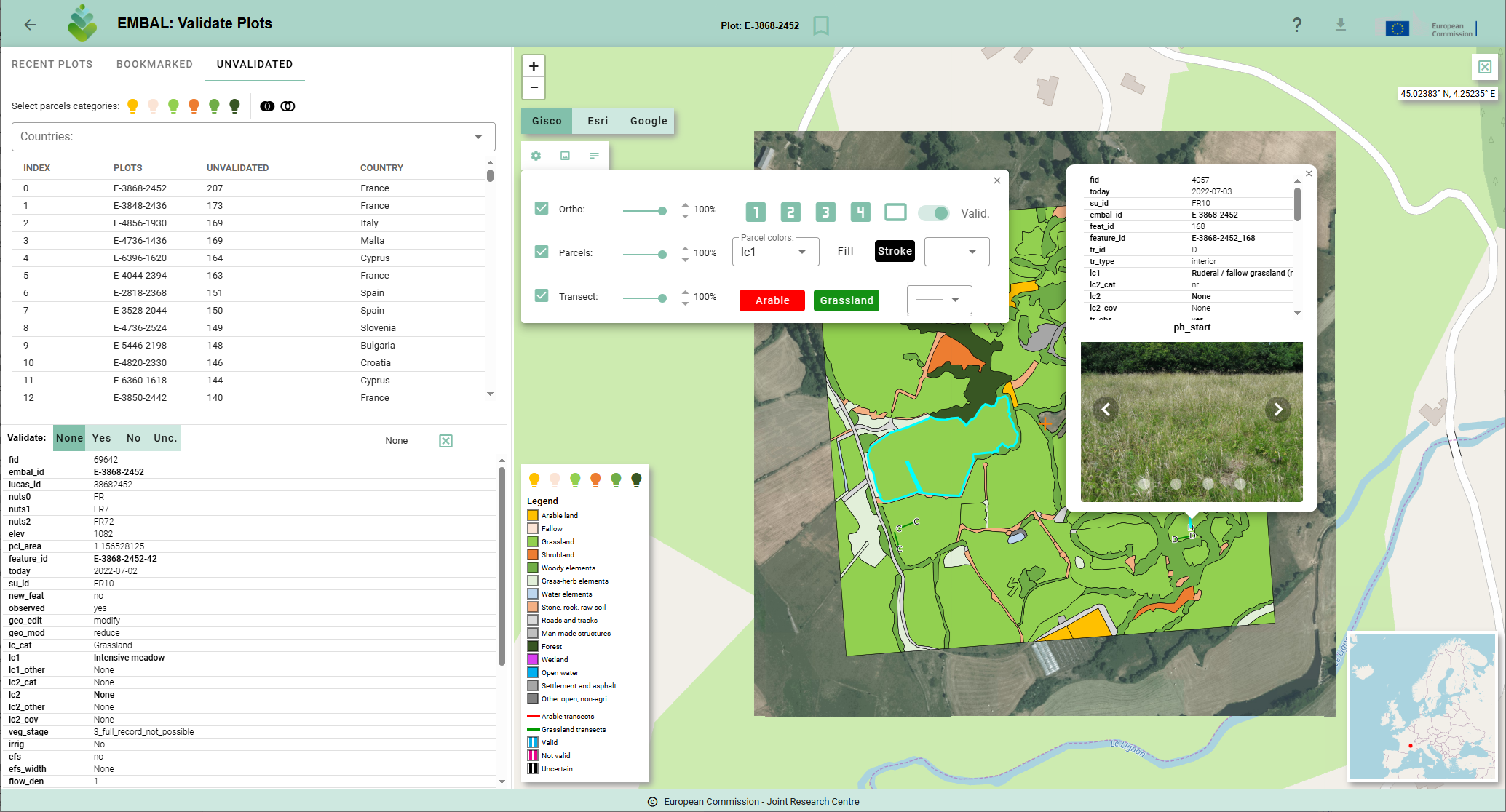Switch off the Valid toggle
Screen dimensions: 1506x812
[934, 213]
